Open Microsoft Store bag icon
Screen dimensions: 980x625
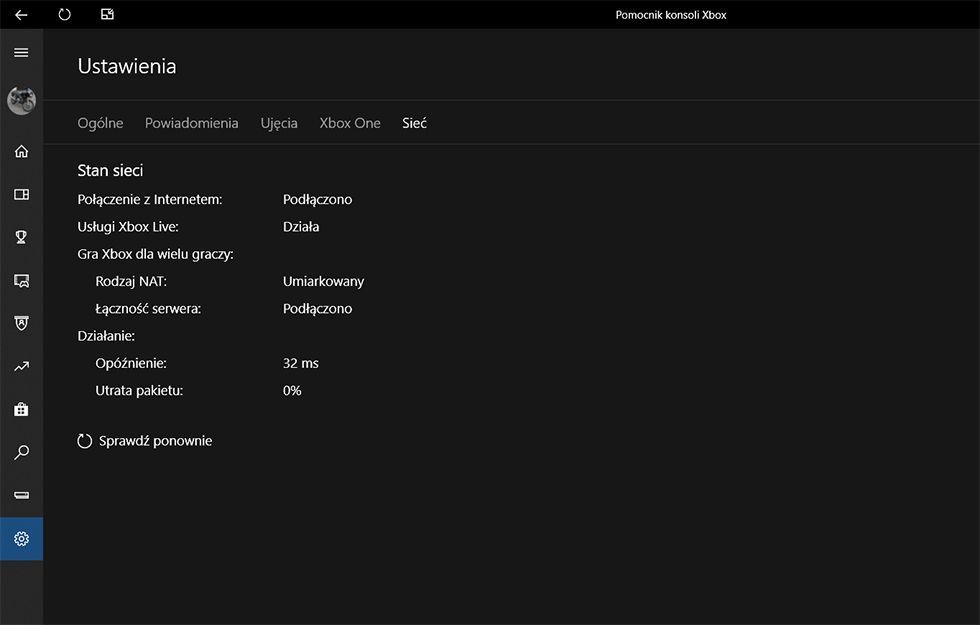point(21,410)
